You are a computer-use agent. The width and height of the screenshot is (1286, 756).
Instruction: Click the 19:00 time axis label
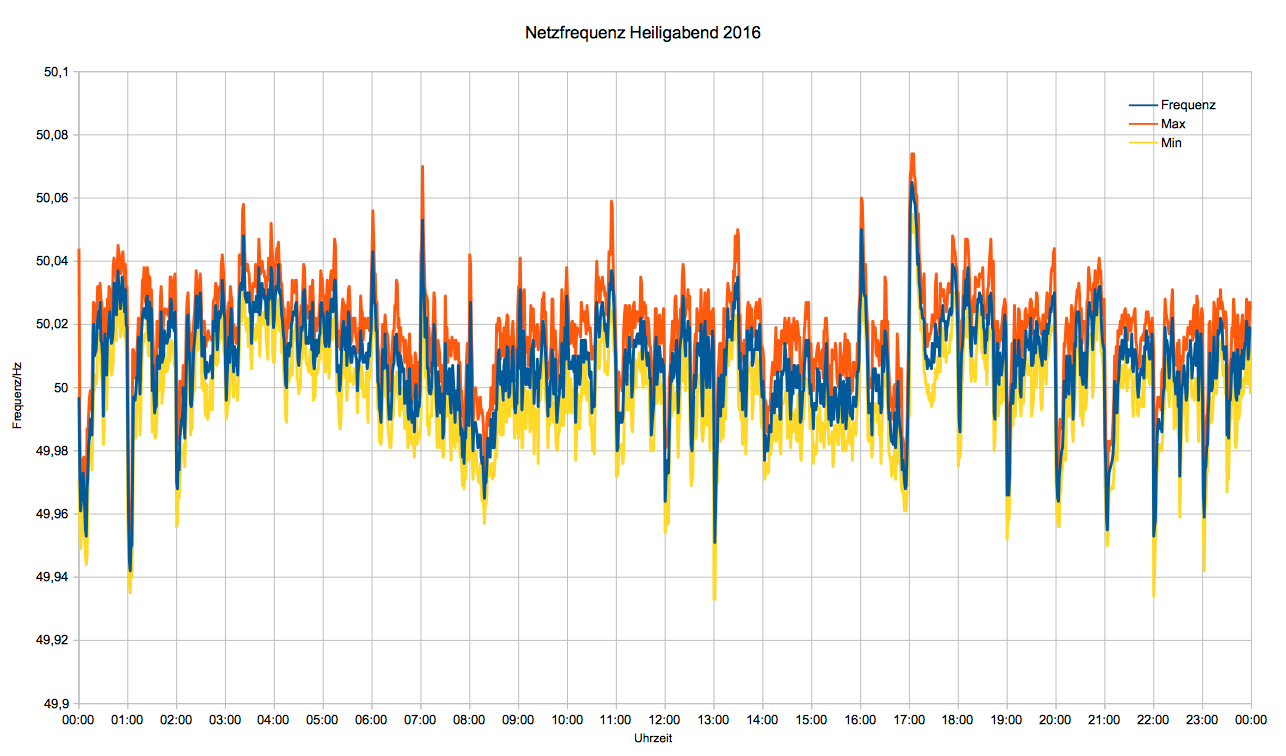click(x=1007, y=719)
